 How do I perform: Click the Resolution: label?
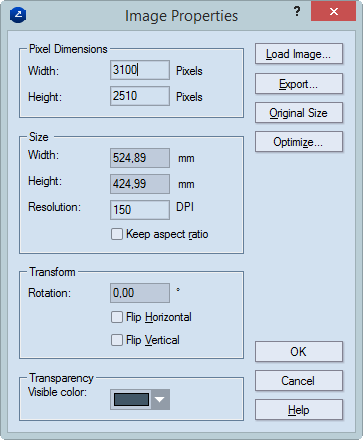[54, 207]
